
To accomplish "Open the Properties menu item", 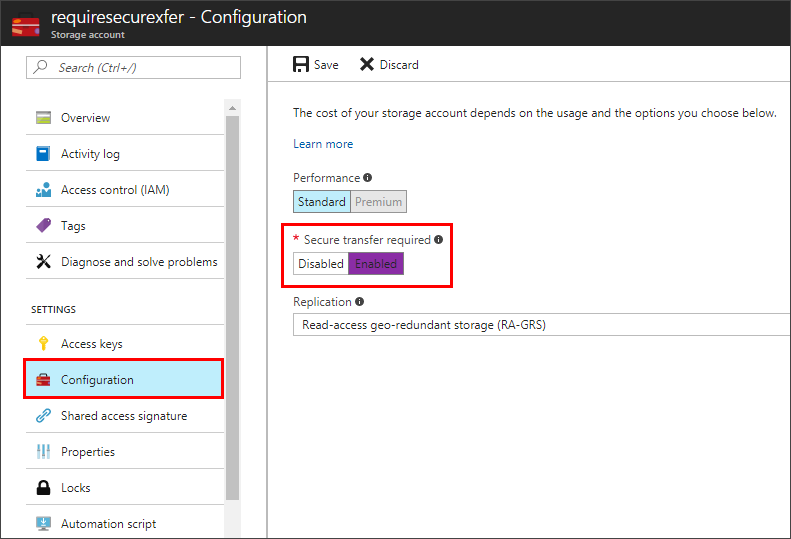I will [88, 452].
